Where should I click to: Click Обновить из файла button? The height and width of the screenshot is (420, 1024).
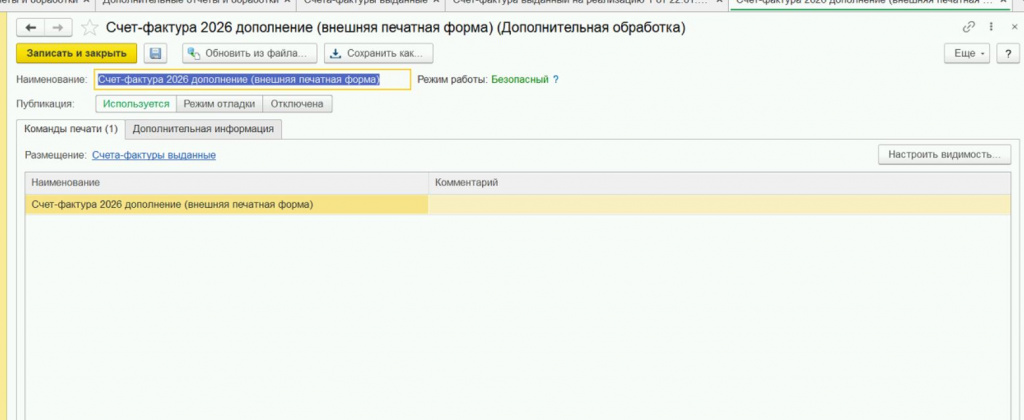click(x=249, y=54)
